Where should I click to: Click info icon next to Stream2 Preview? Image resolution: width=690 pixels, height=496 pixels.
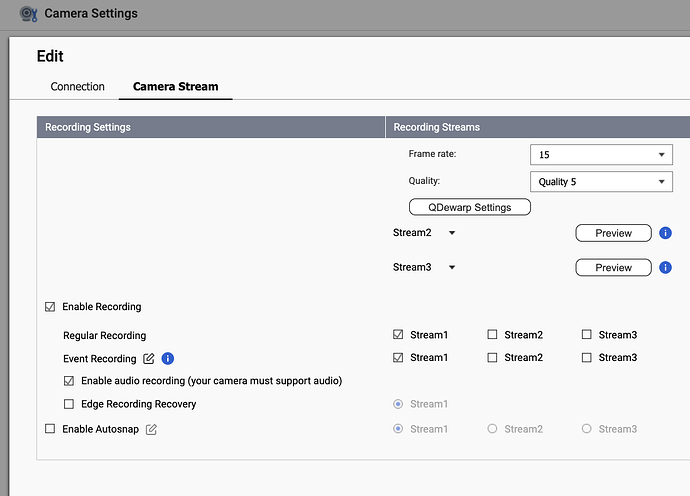click(666, 233)
